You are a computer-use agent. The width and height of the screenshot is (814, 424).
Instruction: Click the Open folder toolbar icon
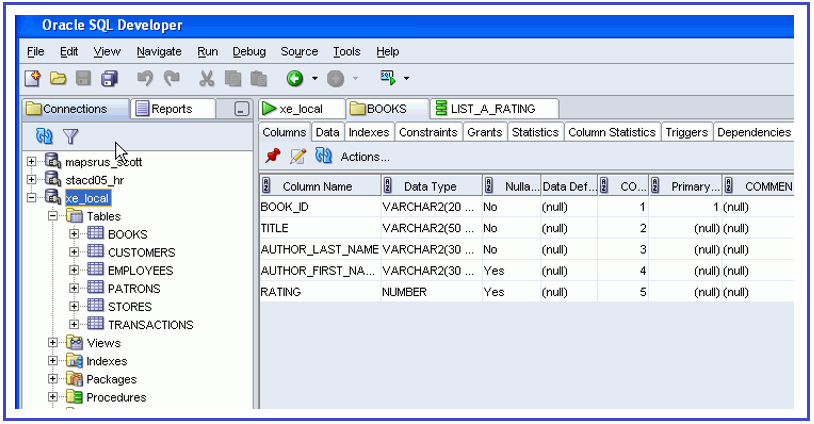pyautogui.click(x=58, y=78)
